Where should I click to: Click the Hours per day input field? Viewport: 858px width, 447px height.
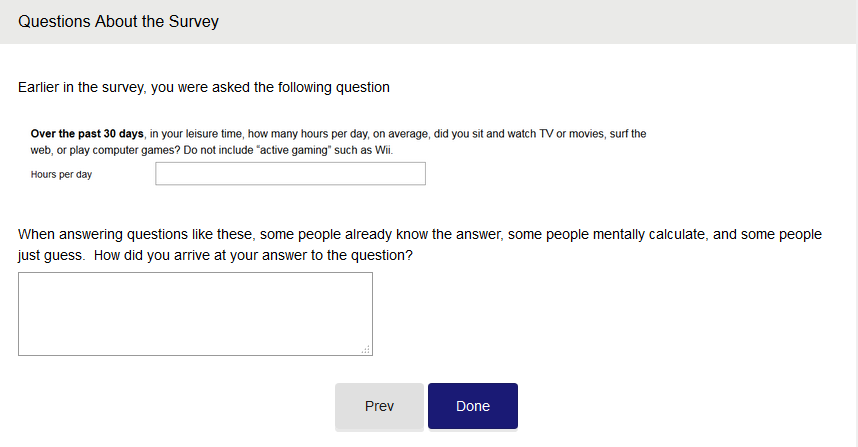point(290,174)
